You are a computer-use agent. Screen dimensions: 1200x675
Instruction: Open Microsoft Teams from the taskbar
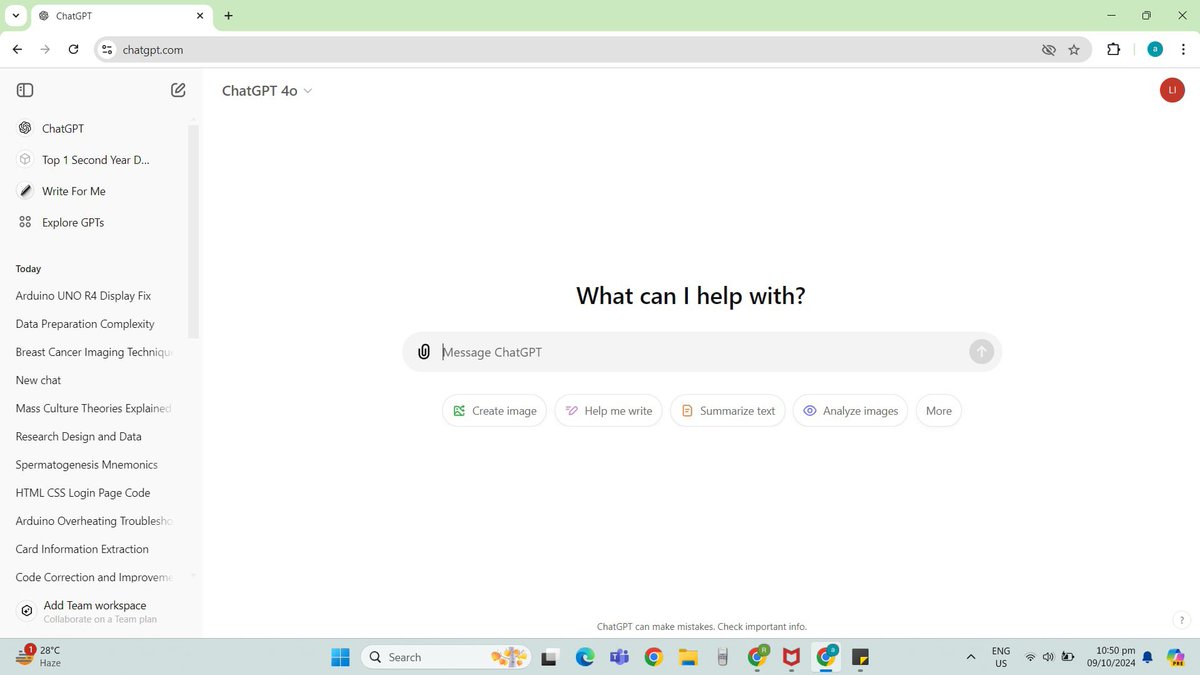click(x=619, y=657)
